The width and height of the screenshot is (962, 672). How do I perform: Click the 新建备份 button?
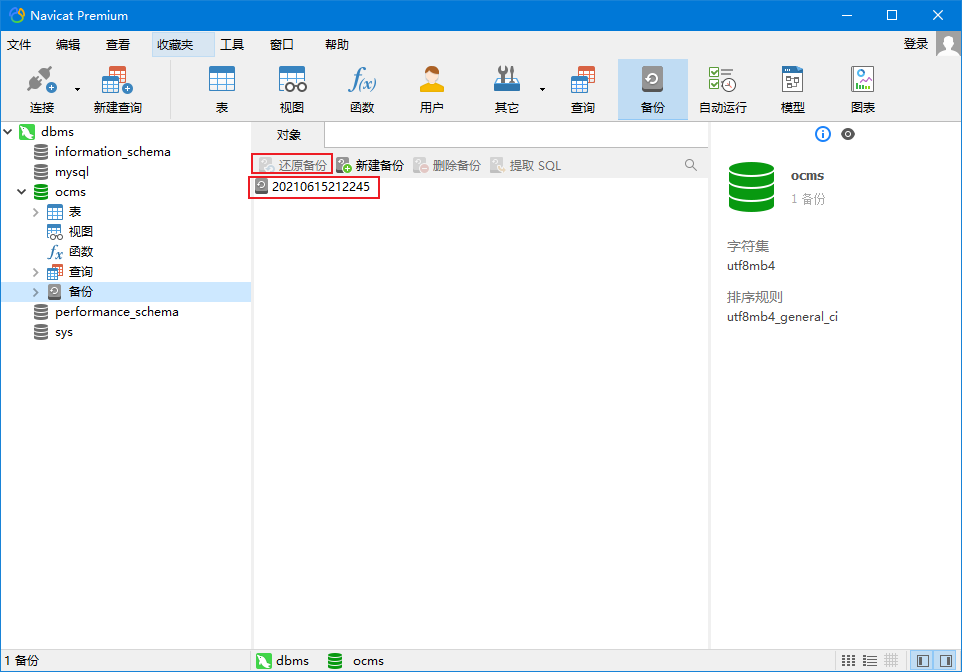coord(370,165)
